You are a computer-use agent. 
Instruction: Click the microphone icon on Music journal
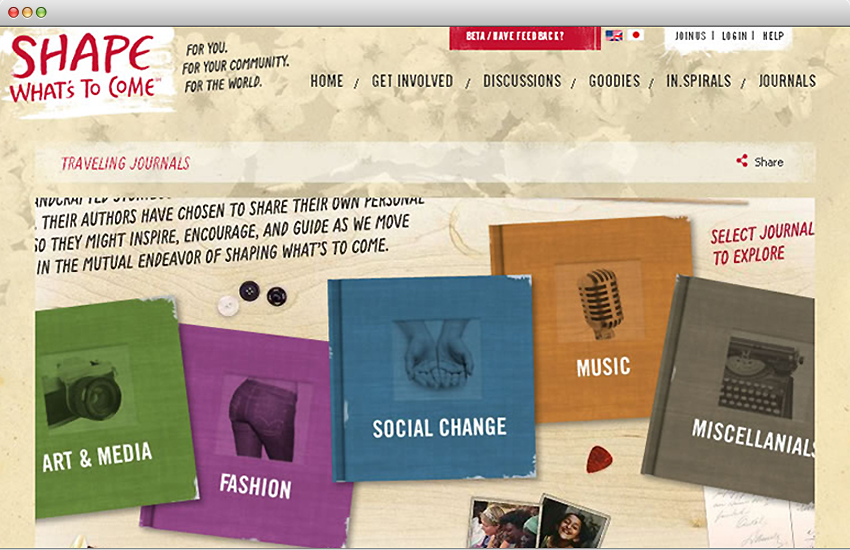click(x=599, y=303)
